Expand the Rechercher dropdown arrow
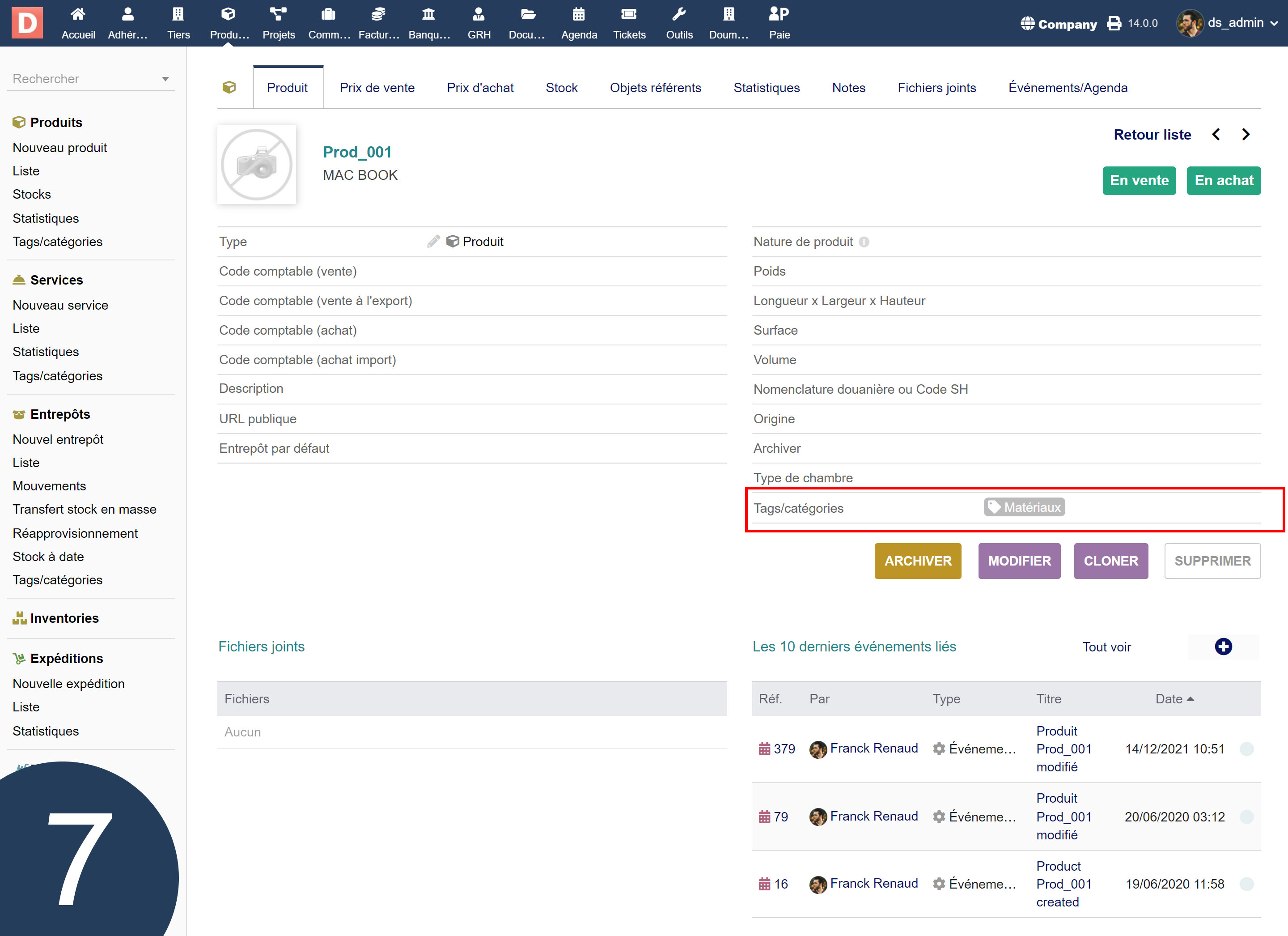 (165, 79)
